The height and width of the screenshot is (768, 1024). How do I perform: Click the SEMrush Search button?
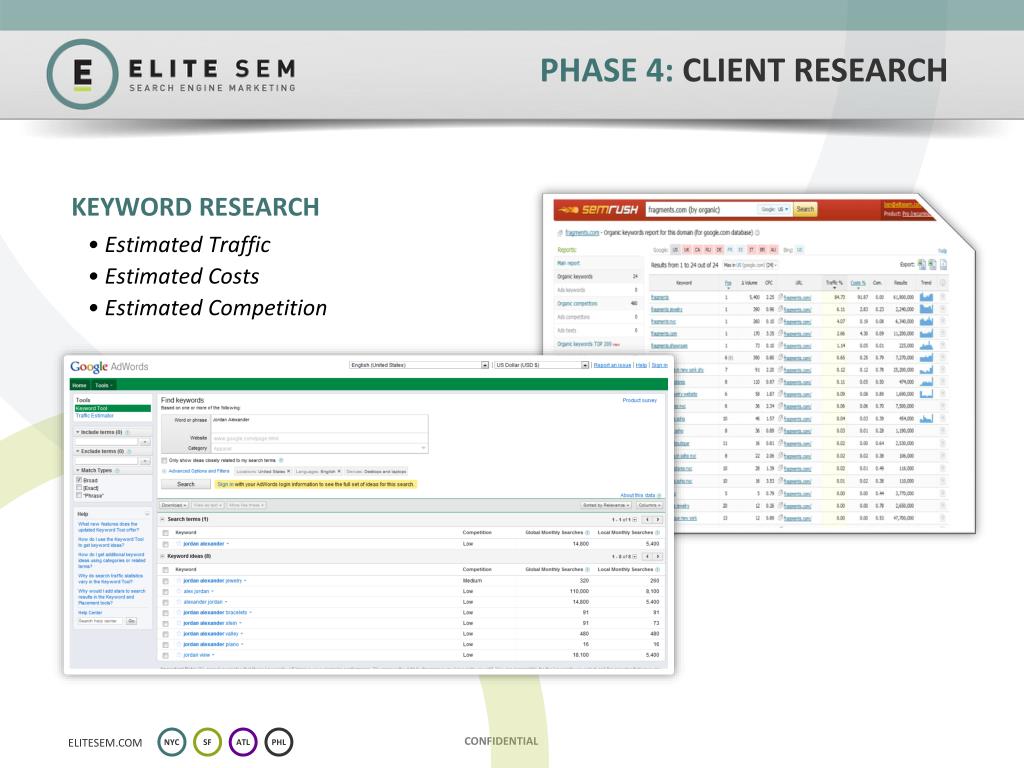pos(805,209)
